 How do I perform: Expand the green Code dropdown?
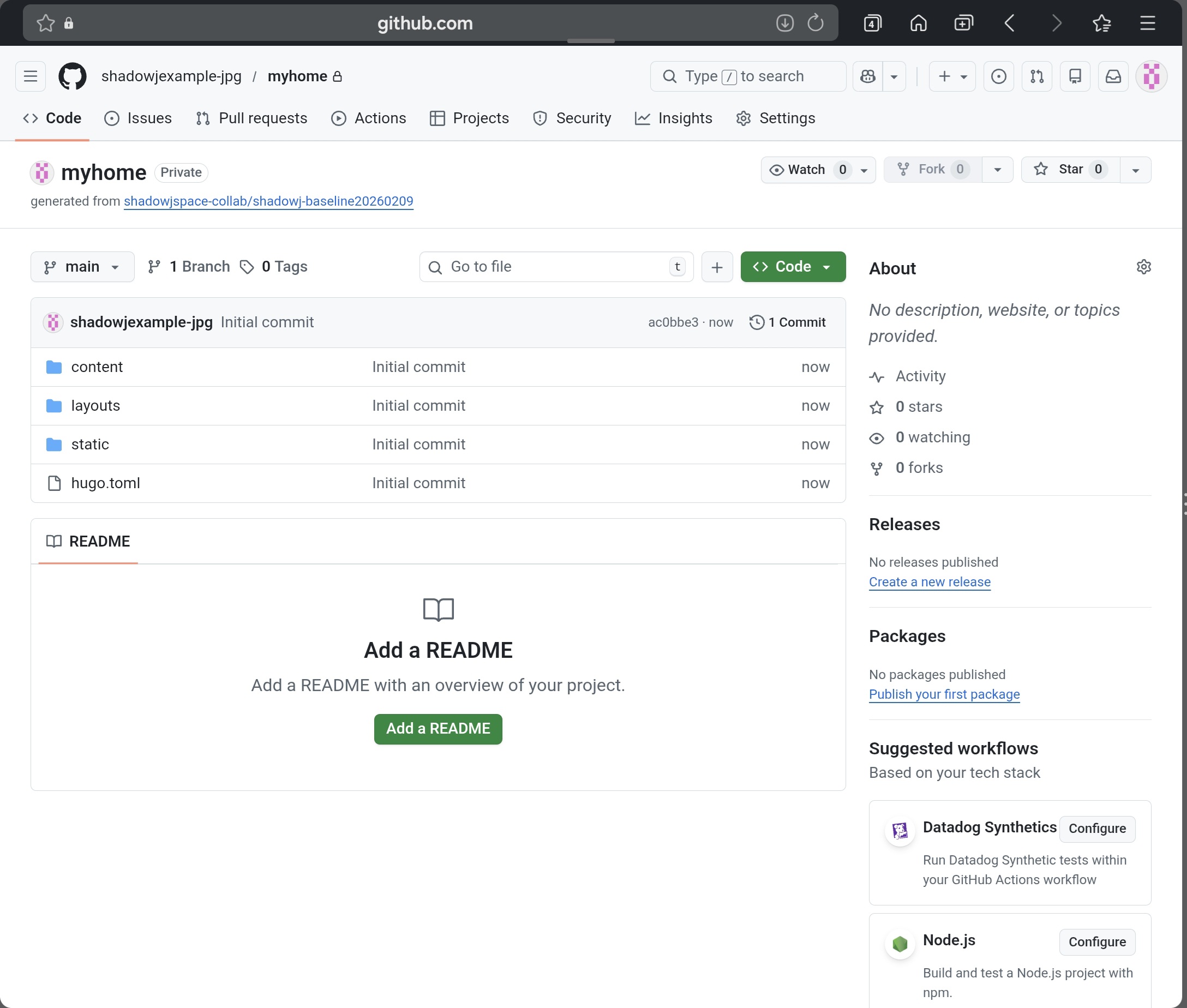[793, 267]
